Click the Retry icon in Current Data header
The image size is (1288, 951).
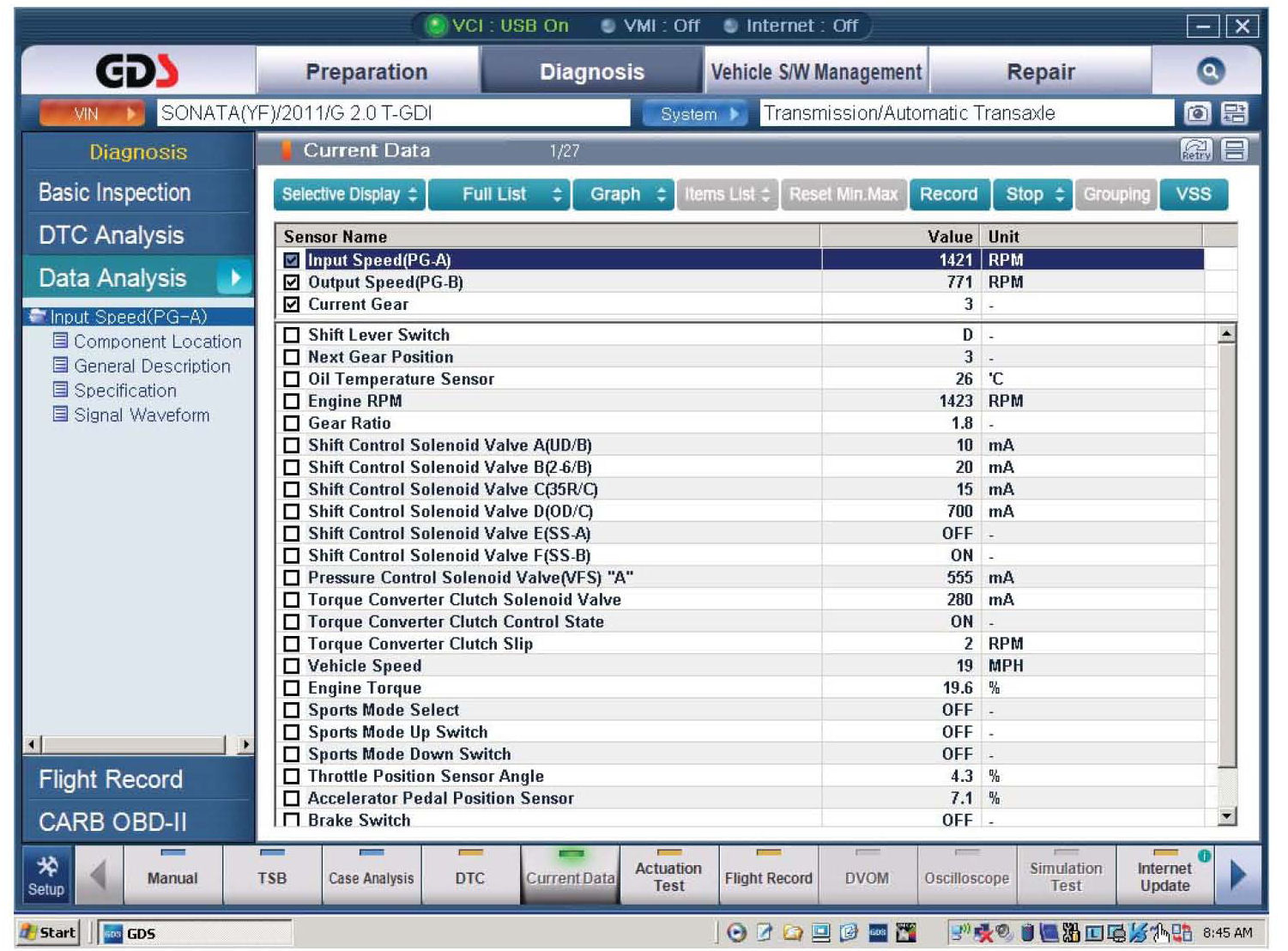(1196, 151)
